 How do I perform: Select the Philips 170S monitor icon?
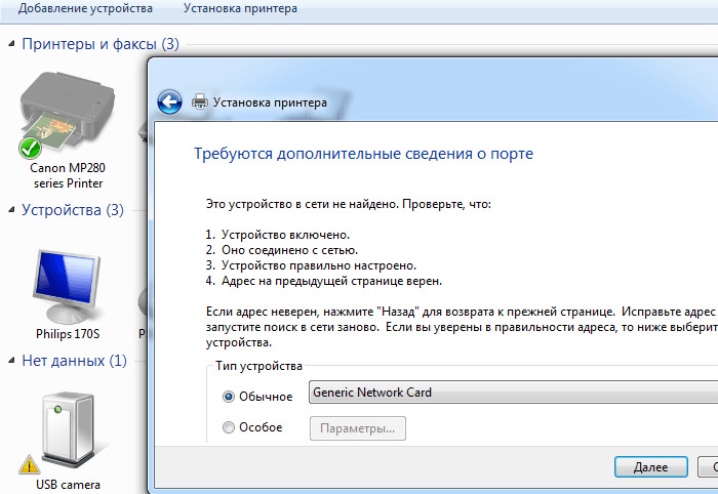coord(67,286)
